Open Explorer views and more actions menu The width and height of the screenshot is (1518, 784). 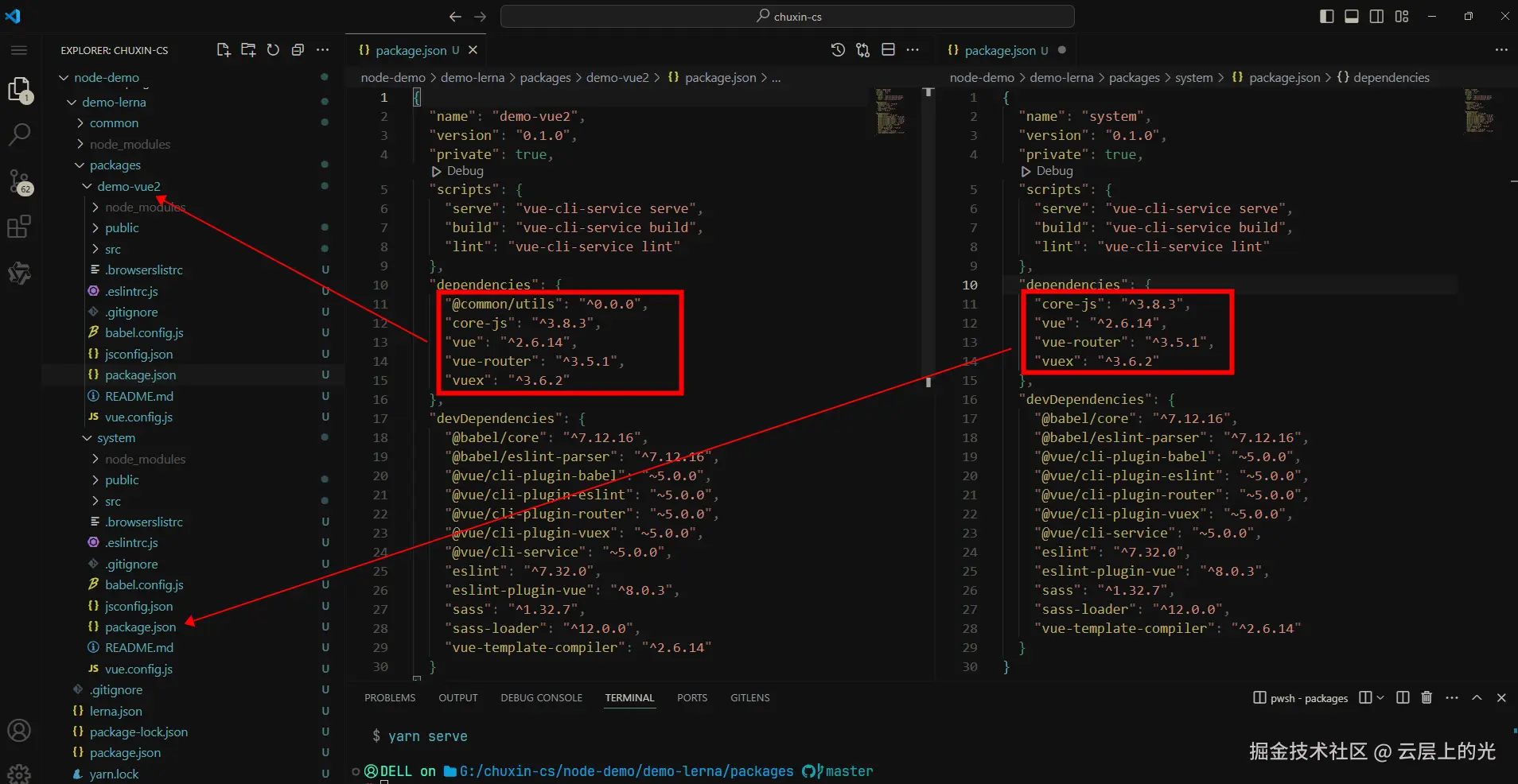click(x=322, y=50)
